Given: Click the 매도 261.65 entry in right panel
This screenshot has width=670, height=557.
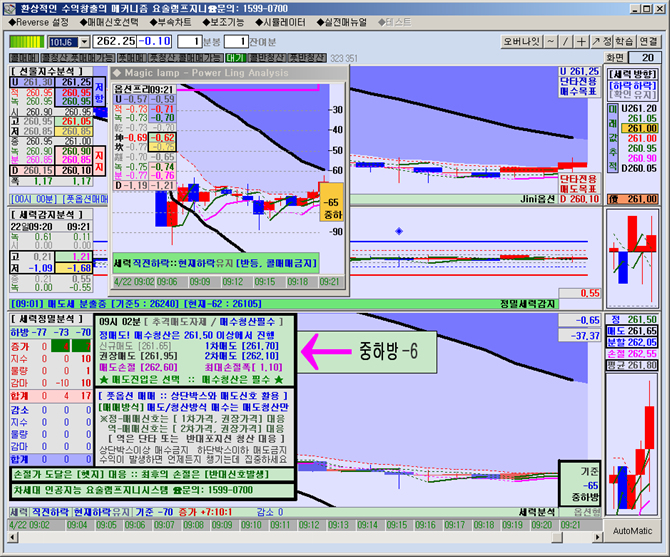Looking at the screenshot, I should pos(632,331).
